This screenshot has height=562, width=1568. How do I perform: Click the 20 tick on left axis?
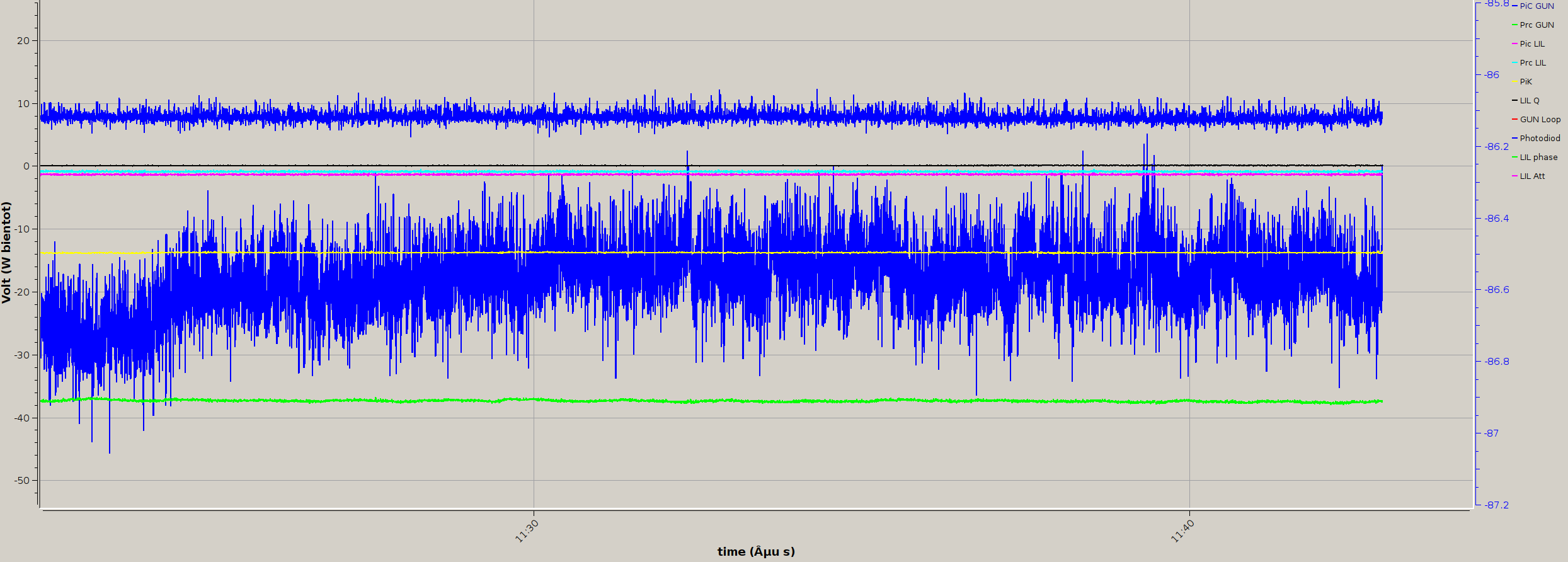[x=23, y=41]
